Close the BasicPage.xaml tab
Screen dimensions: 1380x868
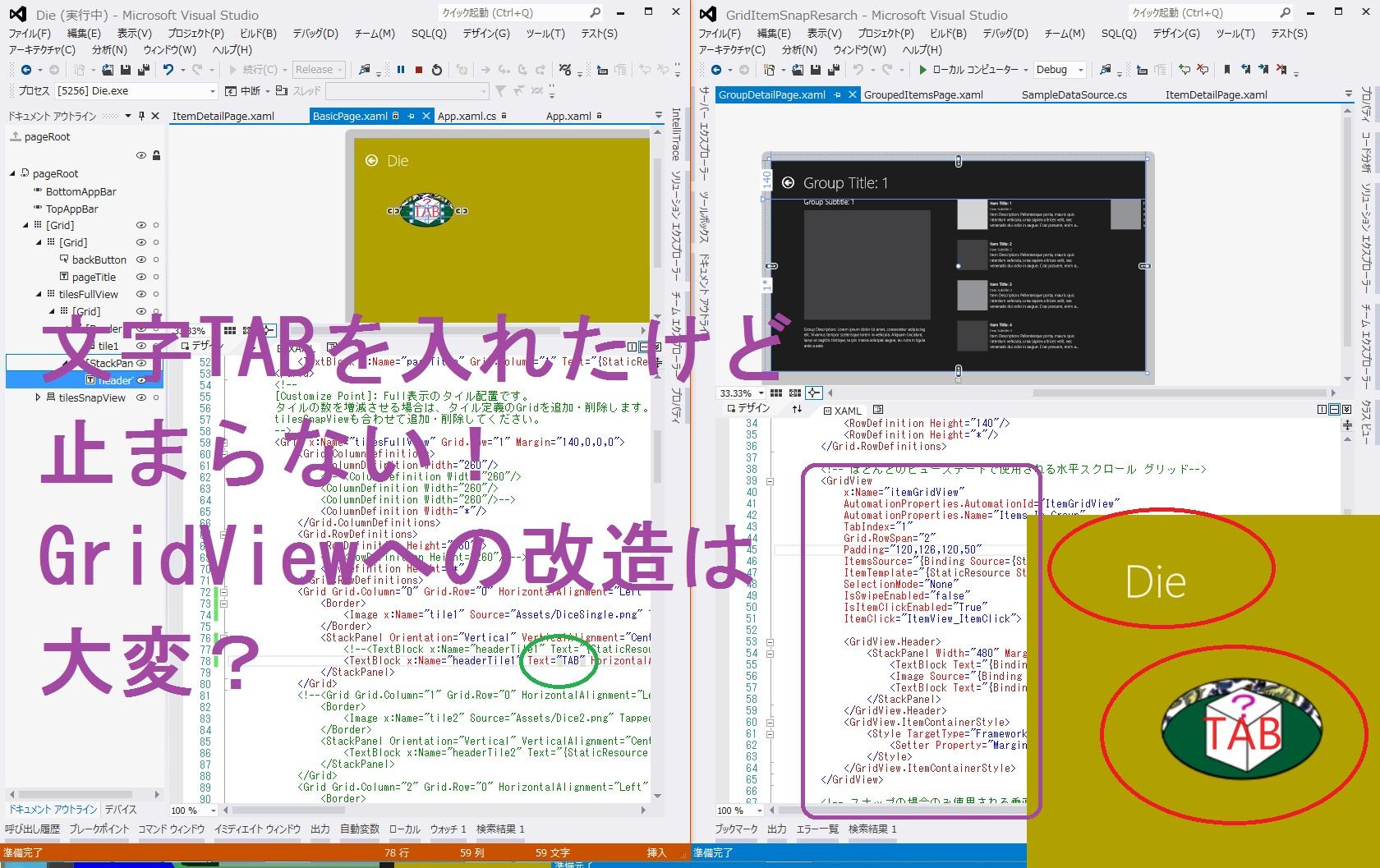425,116
